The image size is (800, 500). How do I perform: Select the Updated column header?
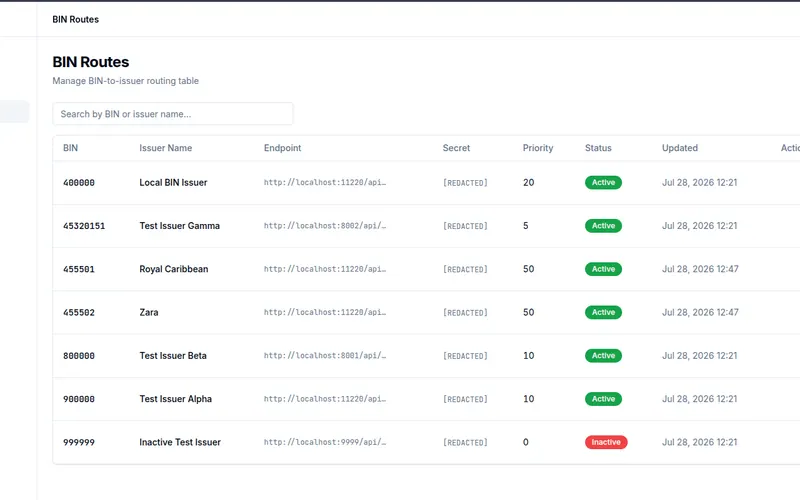[x=680, y=148]
